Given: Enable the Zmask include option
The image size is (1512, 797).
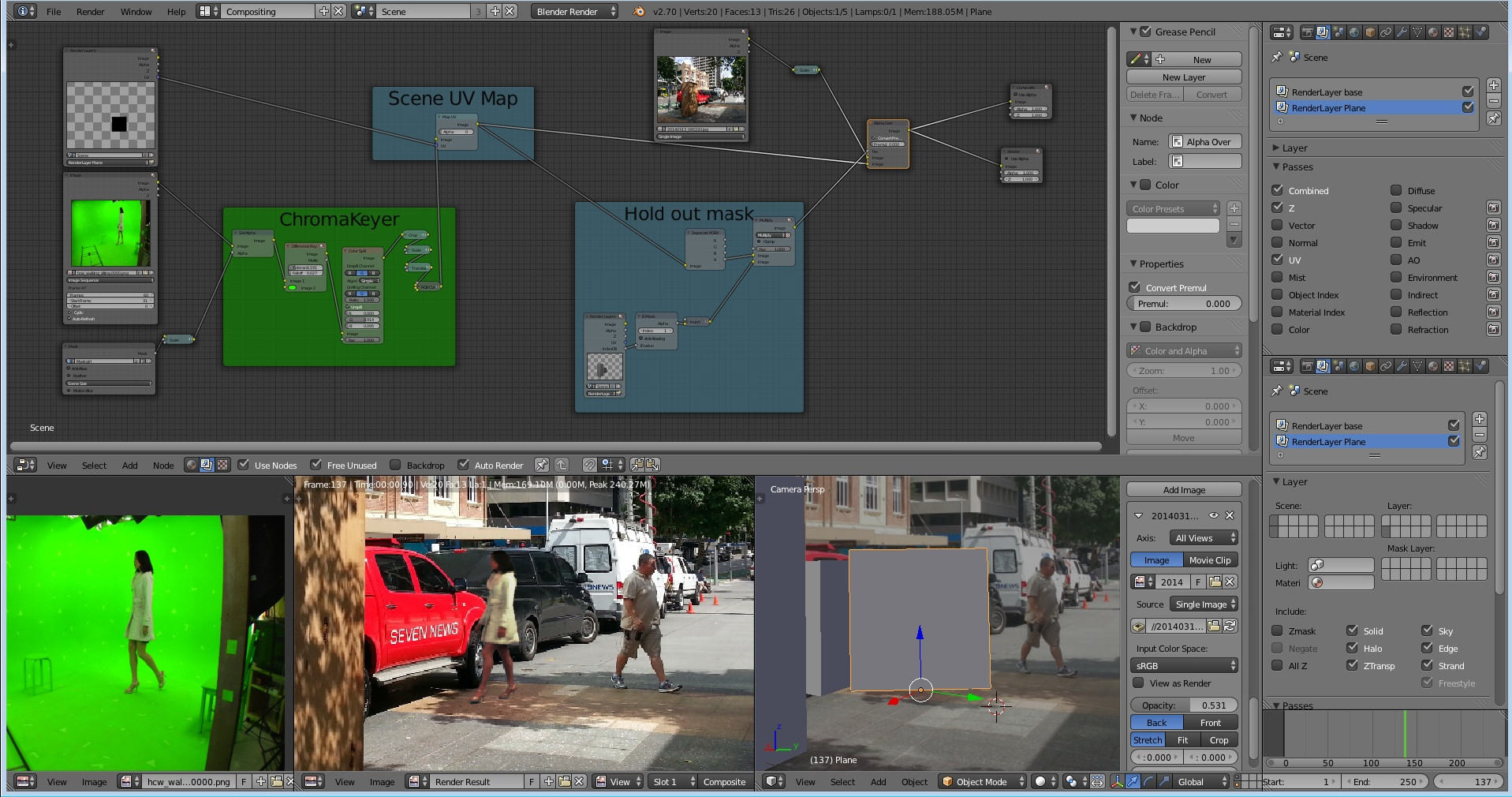Looking at the screenshot, I should (1277, 630).
